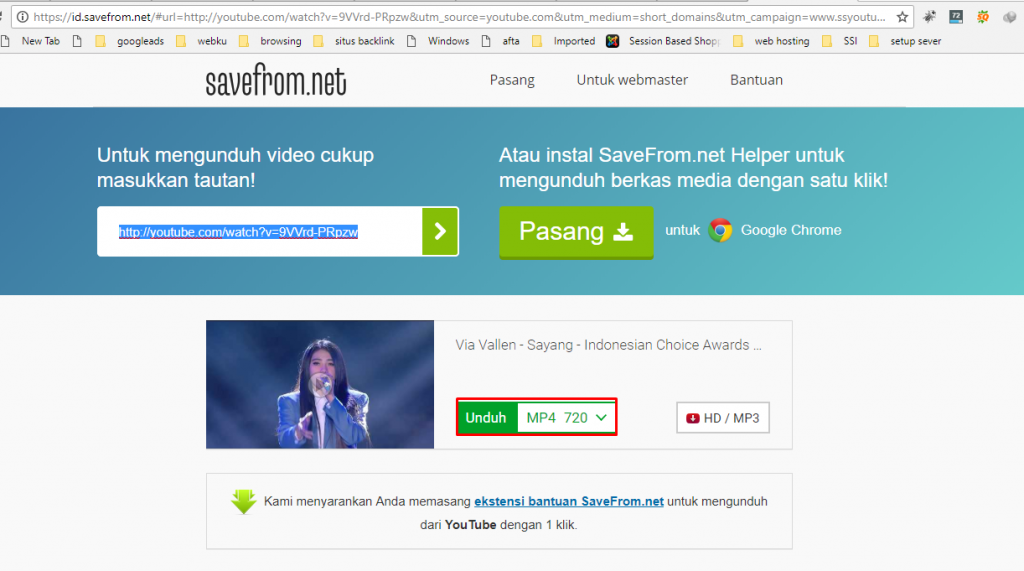
Task: Open the Pasang menu item in header
Action: pos(512,80)
